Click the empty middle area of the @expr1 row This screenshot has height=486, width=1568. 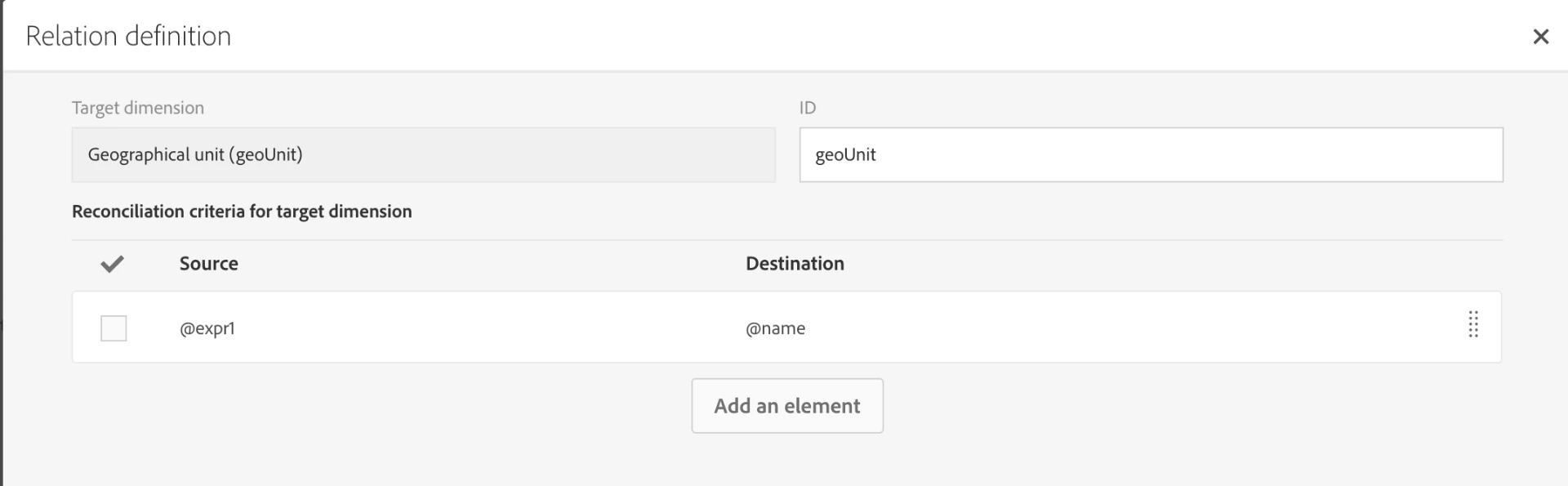coord(490,328)
